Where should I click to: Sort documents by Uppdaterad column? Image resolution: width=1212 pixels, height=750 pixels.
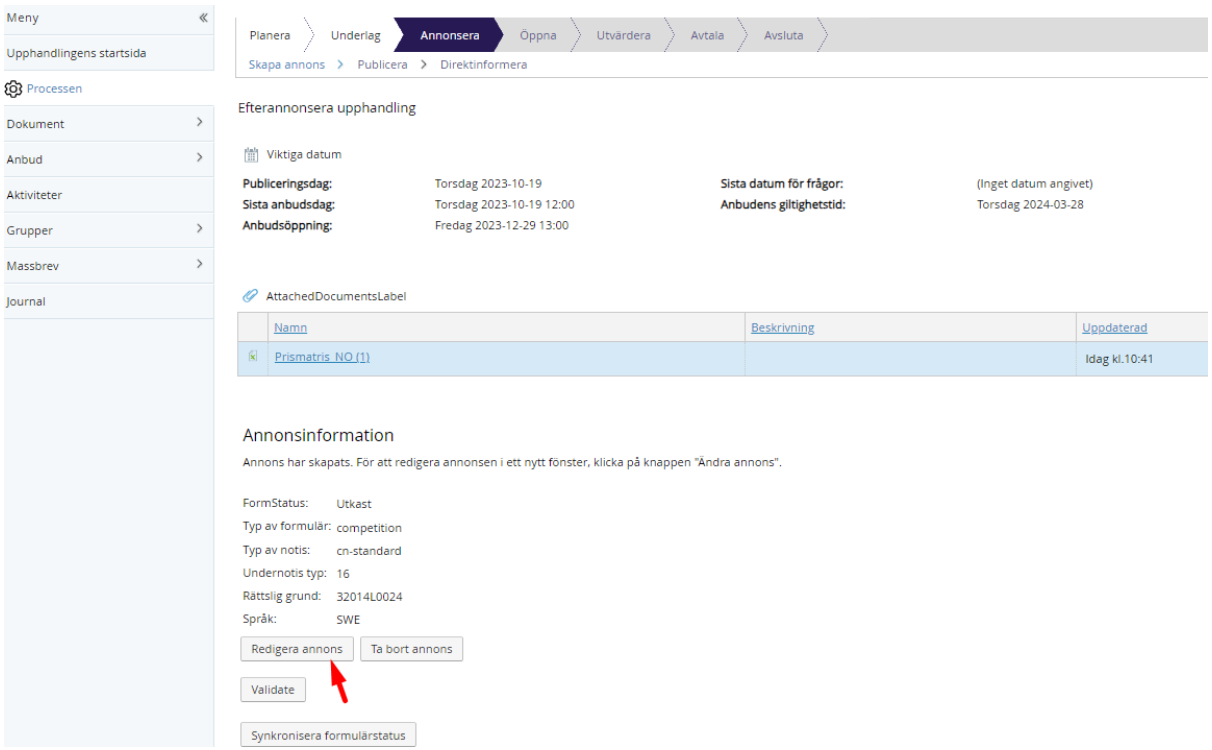[1114, 328]
